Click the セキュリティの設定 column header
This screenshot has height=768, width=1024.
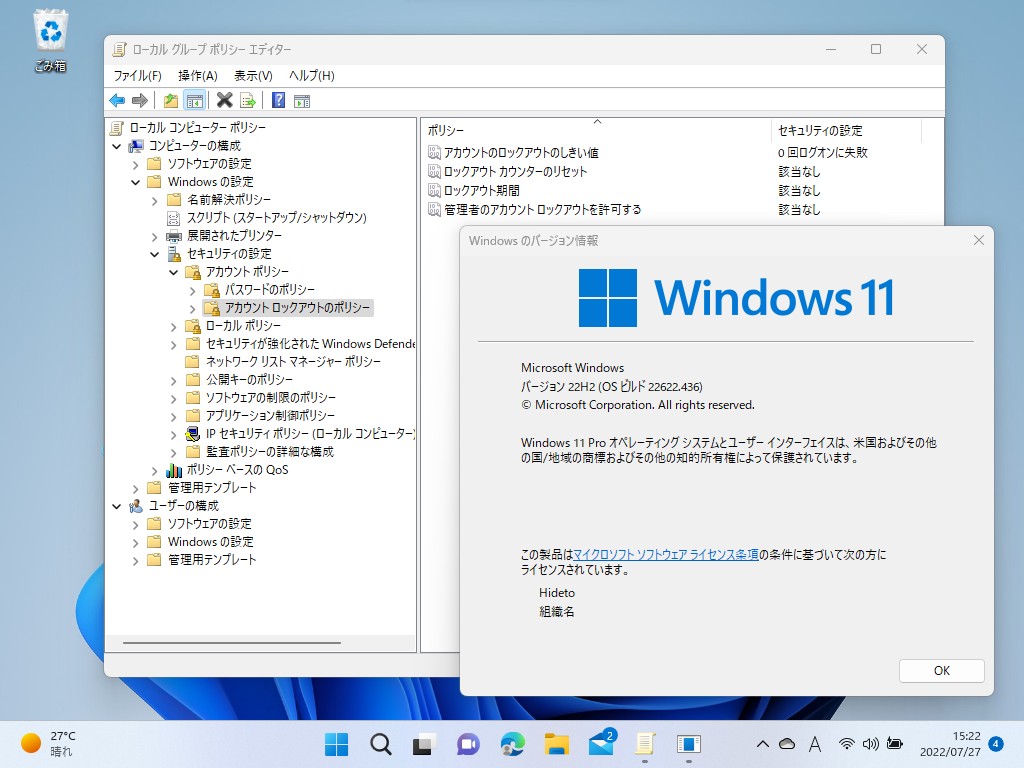pyautogui.click(x=846, y=131)
